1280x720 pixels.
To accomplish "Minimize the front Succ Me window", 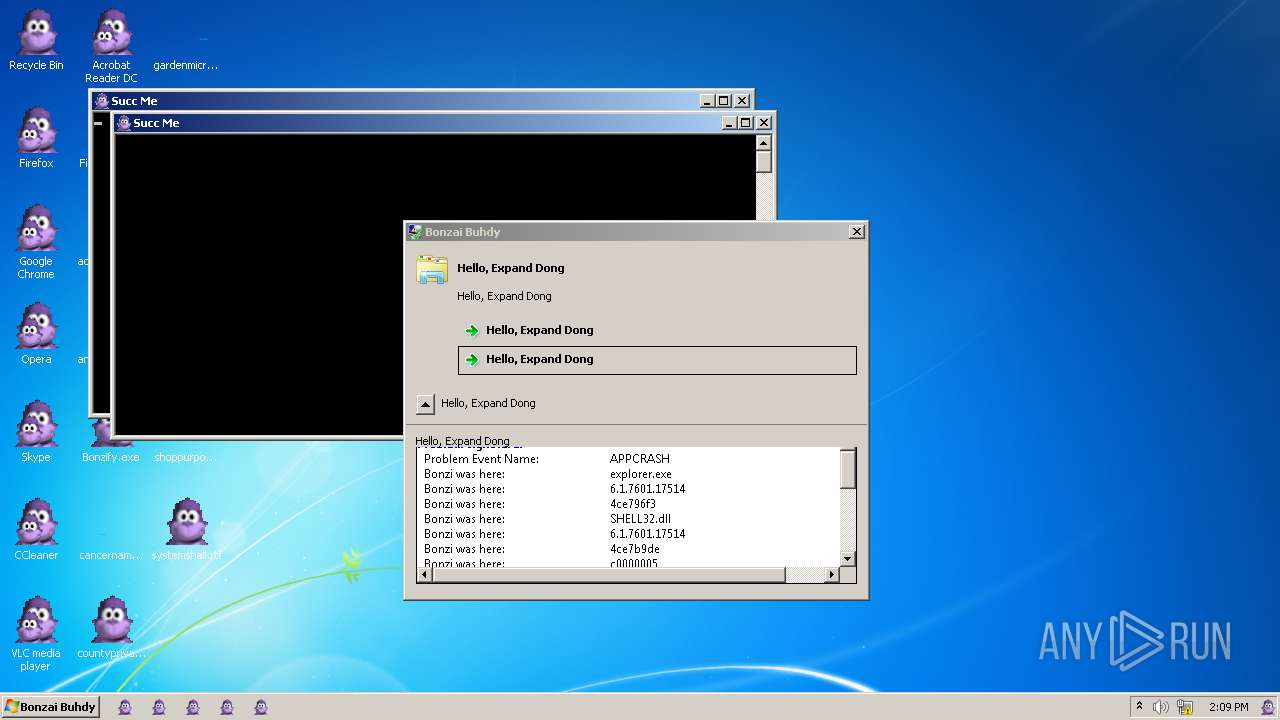I will (729, 123).
